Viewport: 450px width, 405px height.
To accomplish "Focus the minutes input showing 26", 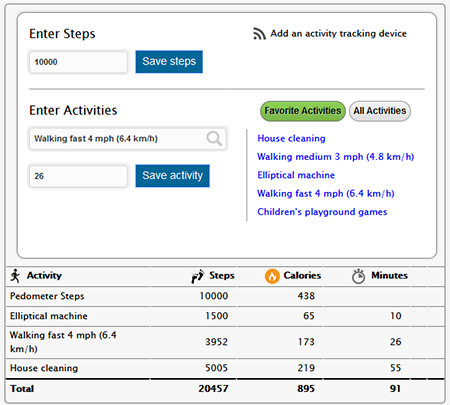I will tap(79, 176).
